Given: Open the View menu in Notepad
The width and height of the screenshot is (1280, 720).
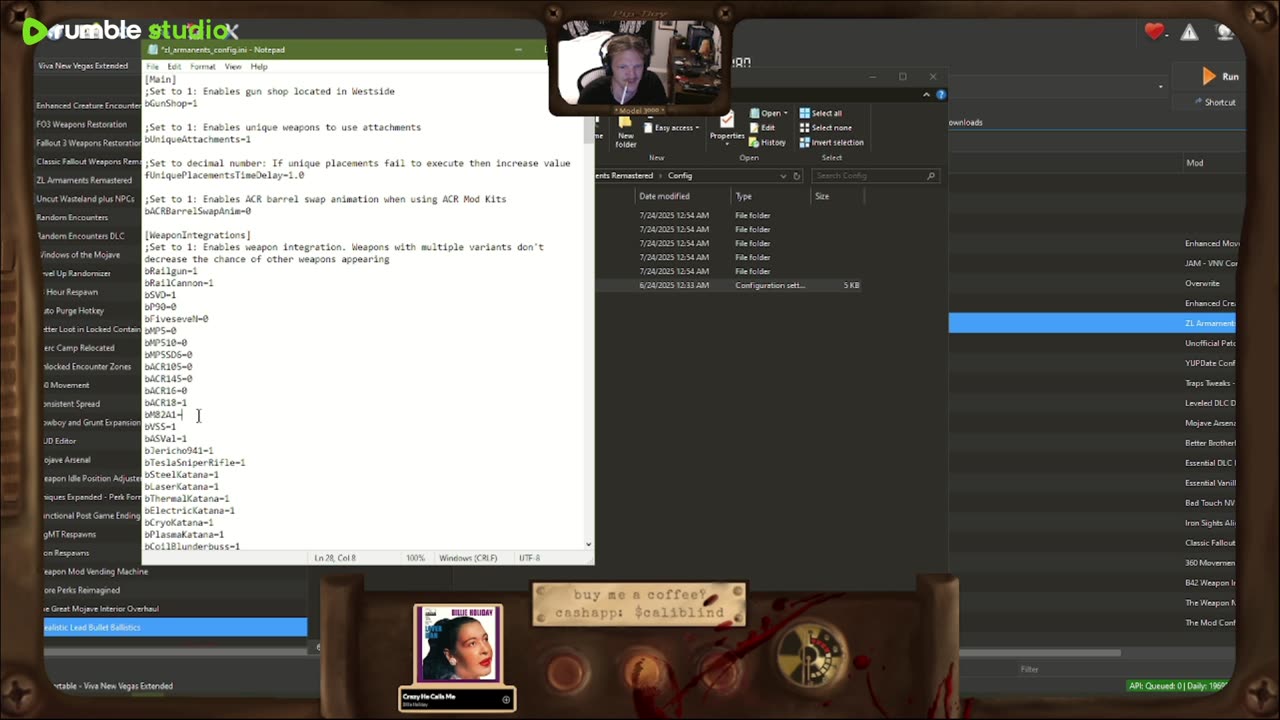Looking at the screenshot, I should (233, 67).
